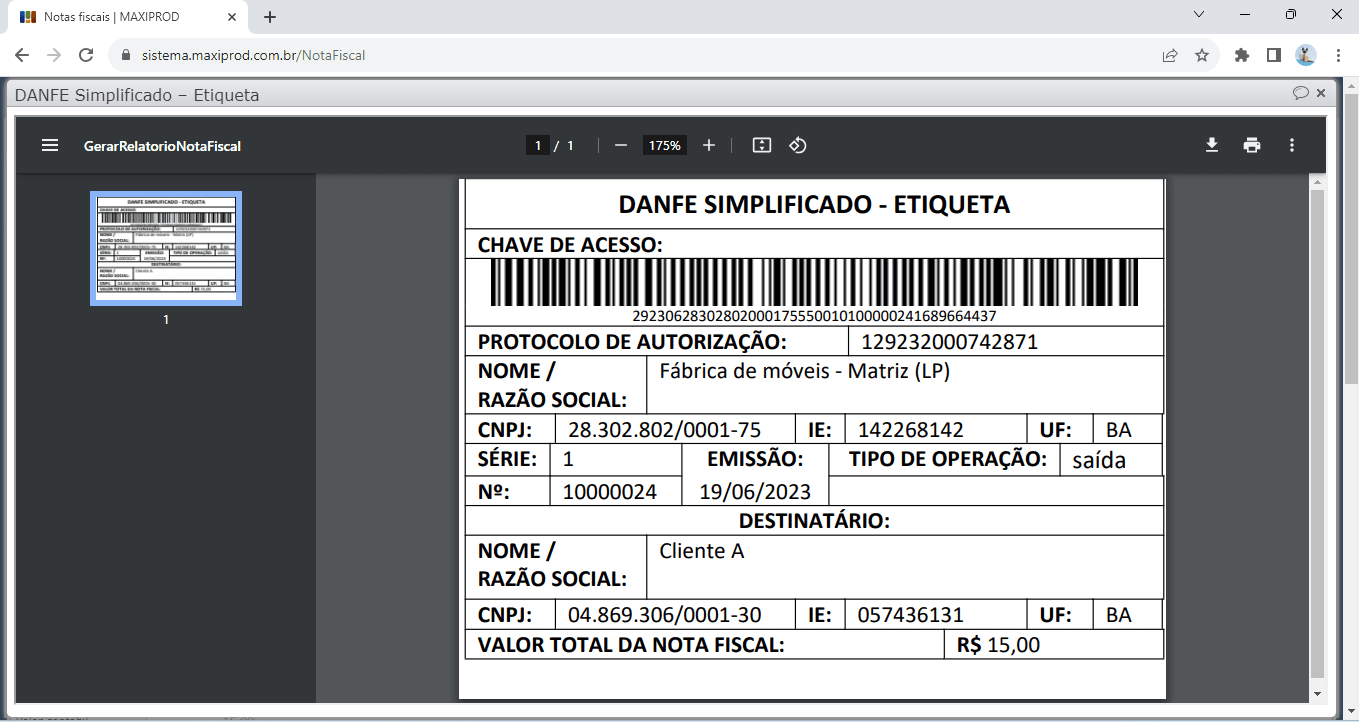The width and height of the screenshot is (1359, 722).
Task: Click the access key barcode
Action: tap(814, 282)
